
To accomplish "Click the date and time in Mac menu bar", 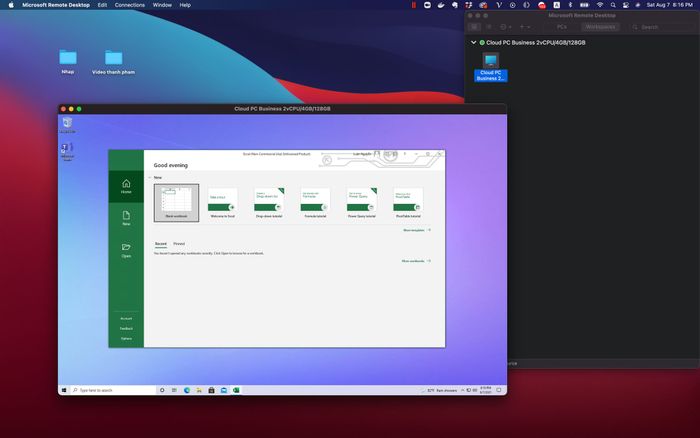I will [669, 5].
